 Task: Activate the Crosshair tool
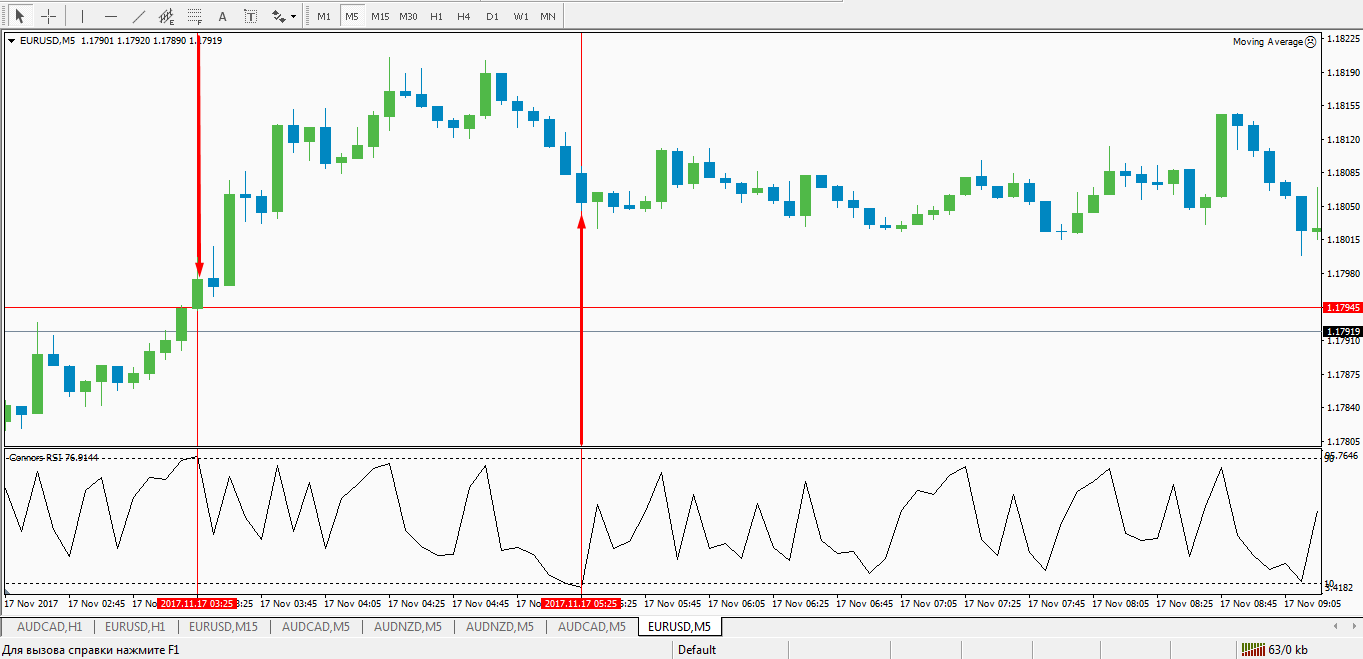click(47, 16)
